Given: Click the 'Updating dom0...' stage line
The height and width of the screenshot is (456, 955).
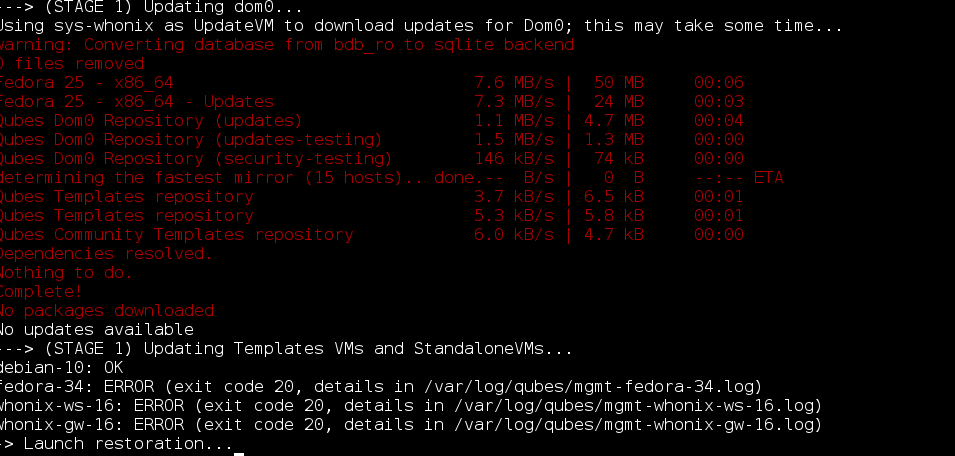Looking at the screenshot, I should (x=151, y=8).
